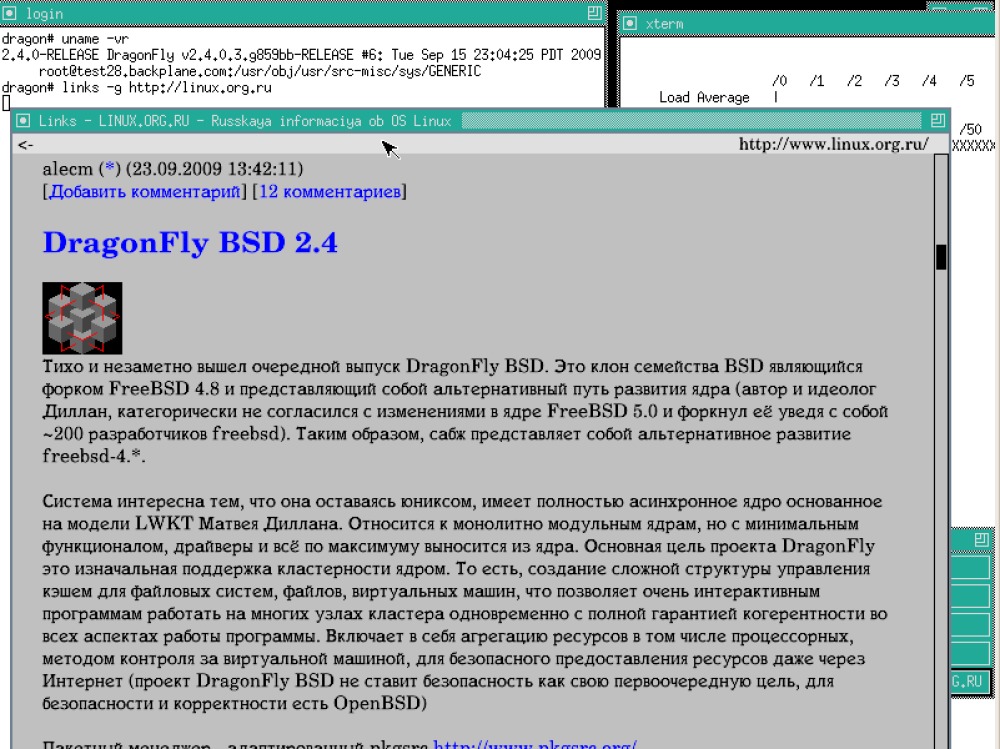
Task: Select the first empty entry in icon manager
Action: (970, 567)
